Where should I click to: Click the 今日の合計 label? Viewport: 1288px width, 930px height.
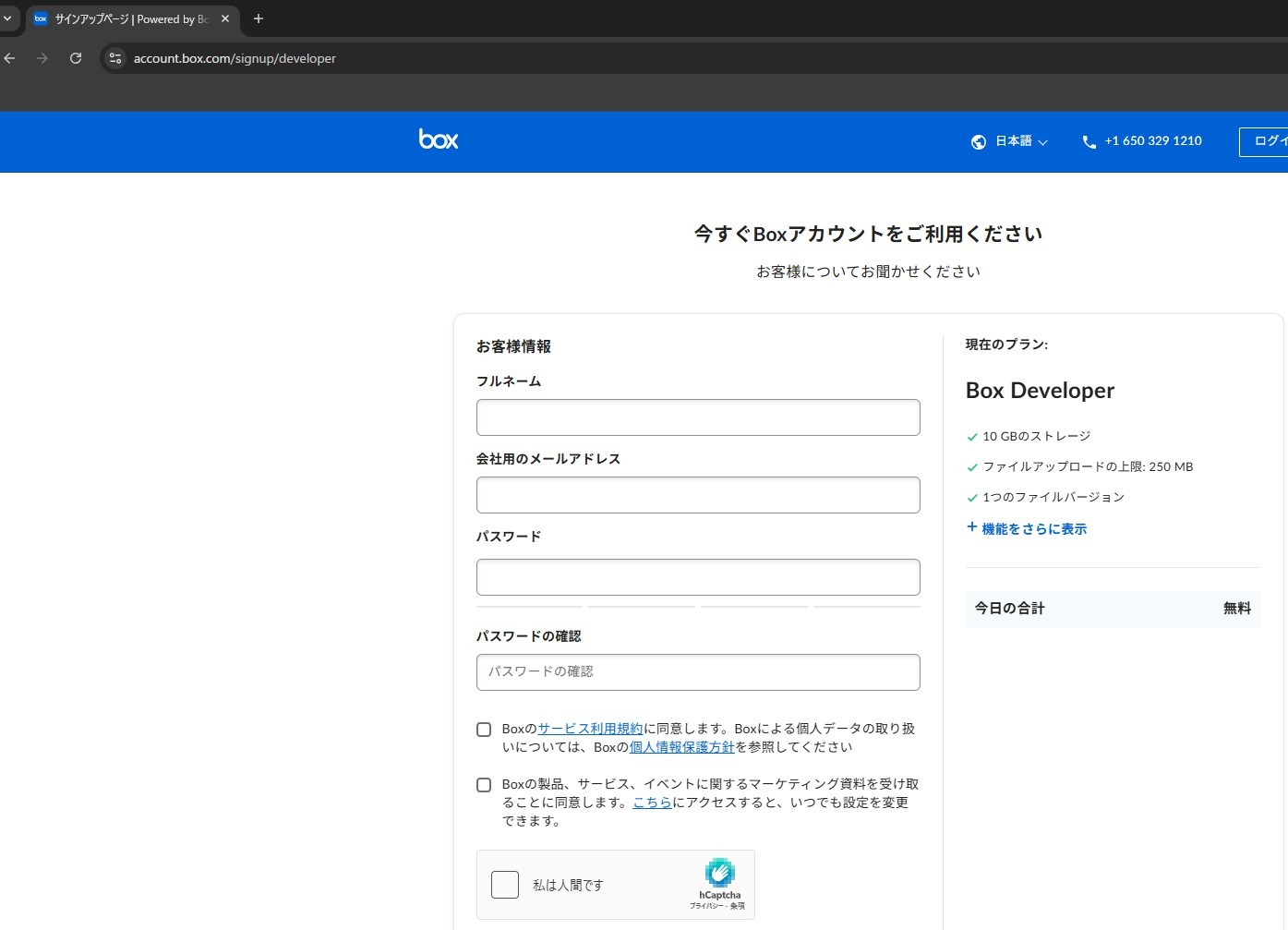pos(1010,608)
